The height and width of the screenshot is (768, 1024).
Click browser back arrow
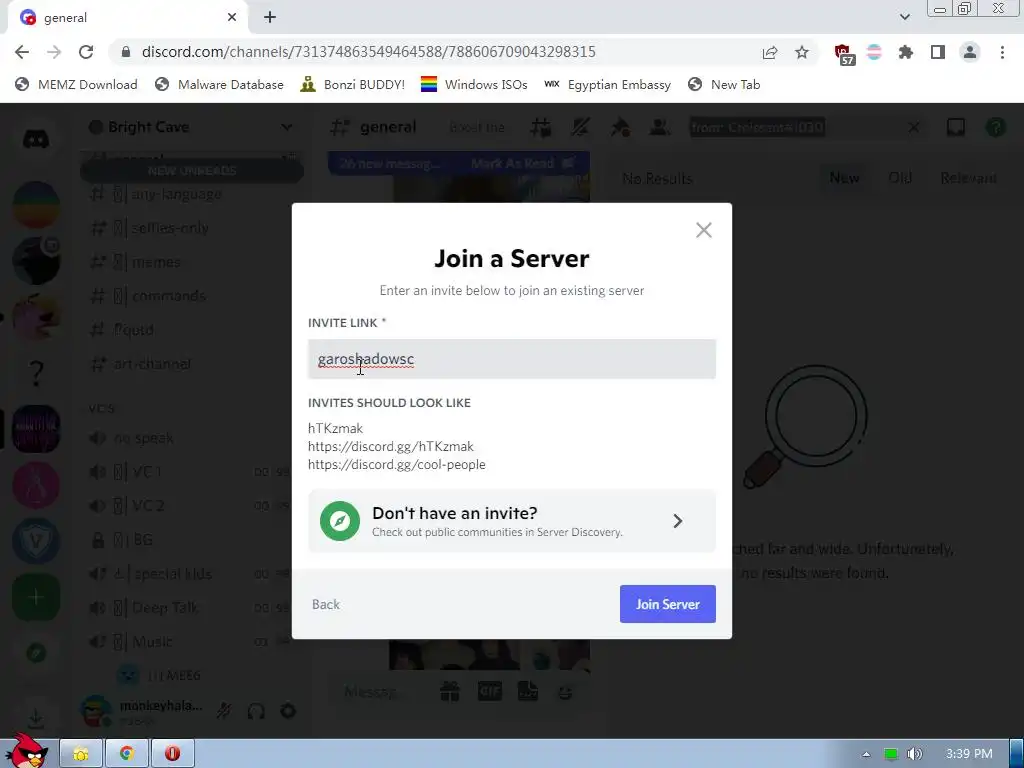coord(22,52)
